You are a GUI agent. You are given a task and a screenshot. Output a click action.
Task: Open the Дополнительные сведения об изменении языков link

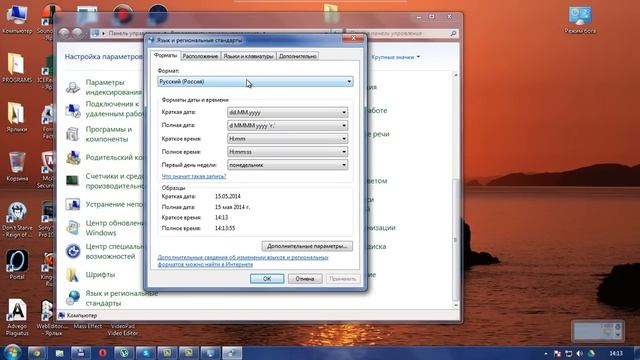point(243,261)
